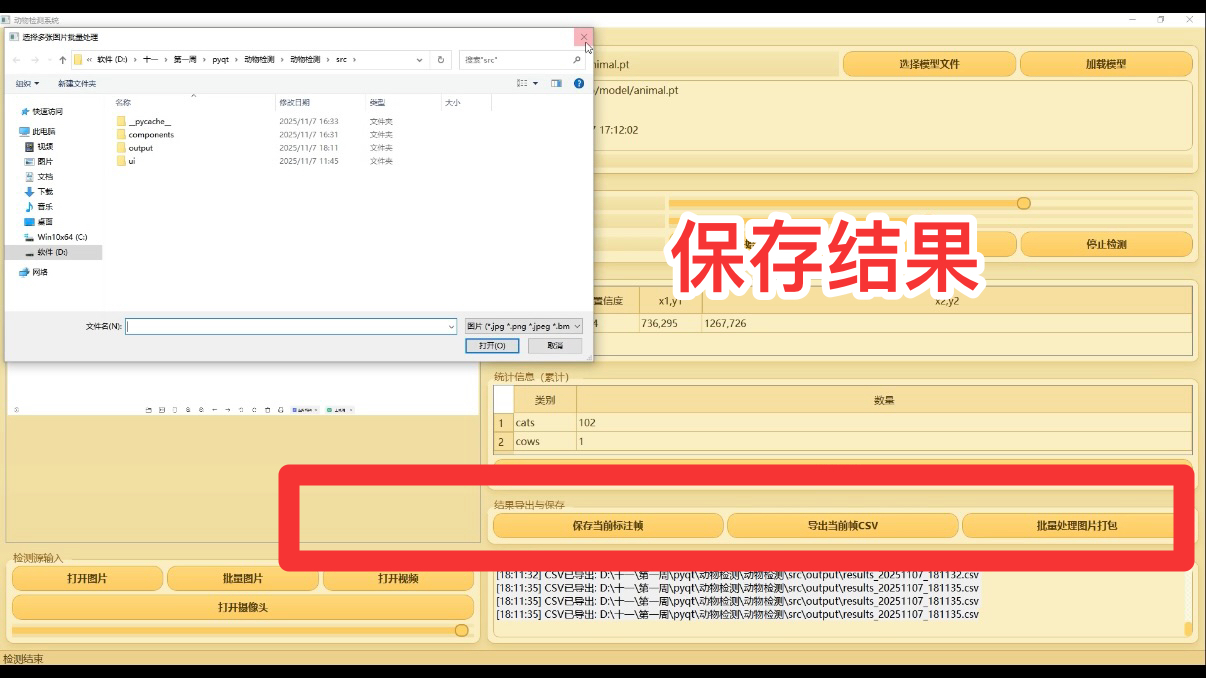Click the 打开(O) button

(x=492, y=345)
